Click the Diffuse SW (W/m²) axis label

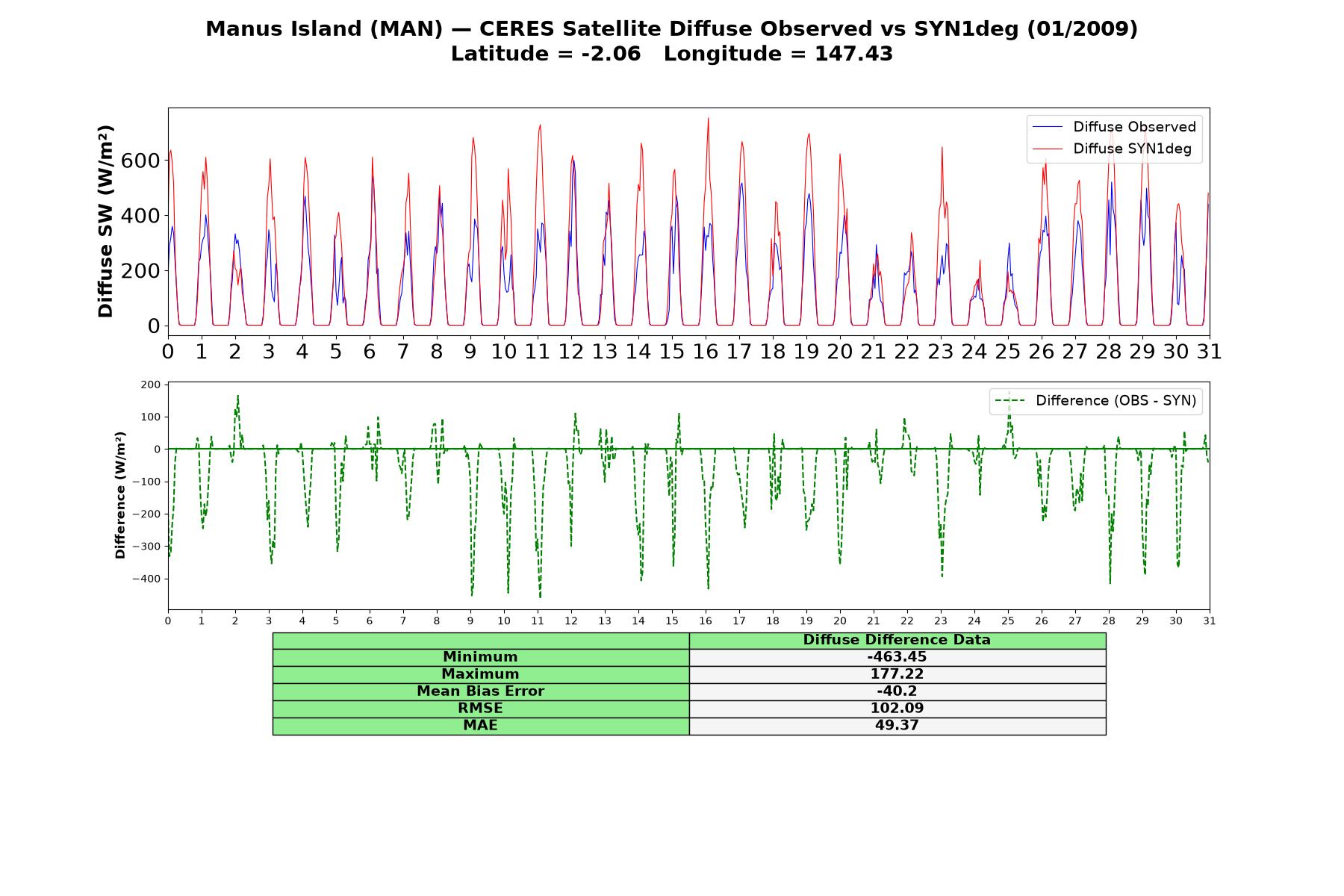(106, 222)
